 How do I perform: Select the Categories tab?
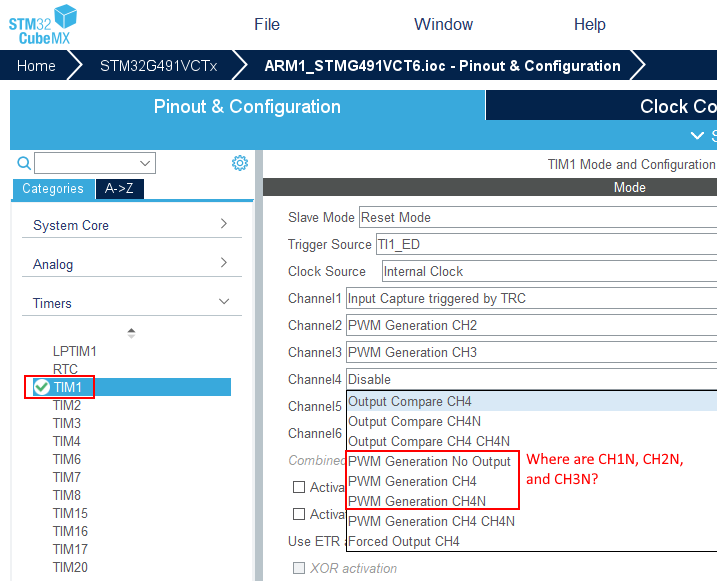53,189
